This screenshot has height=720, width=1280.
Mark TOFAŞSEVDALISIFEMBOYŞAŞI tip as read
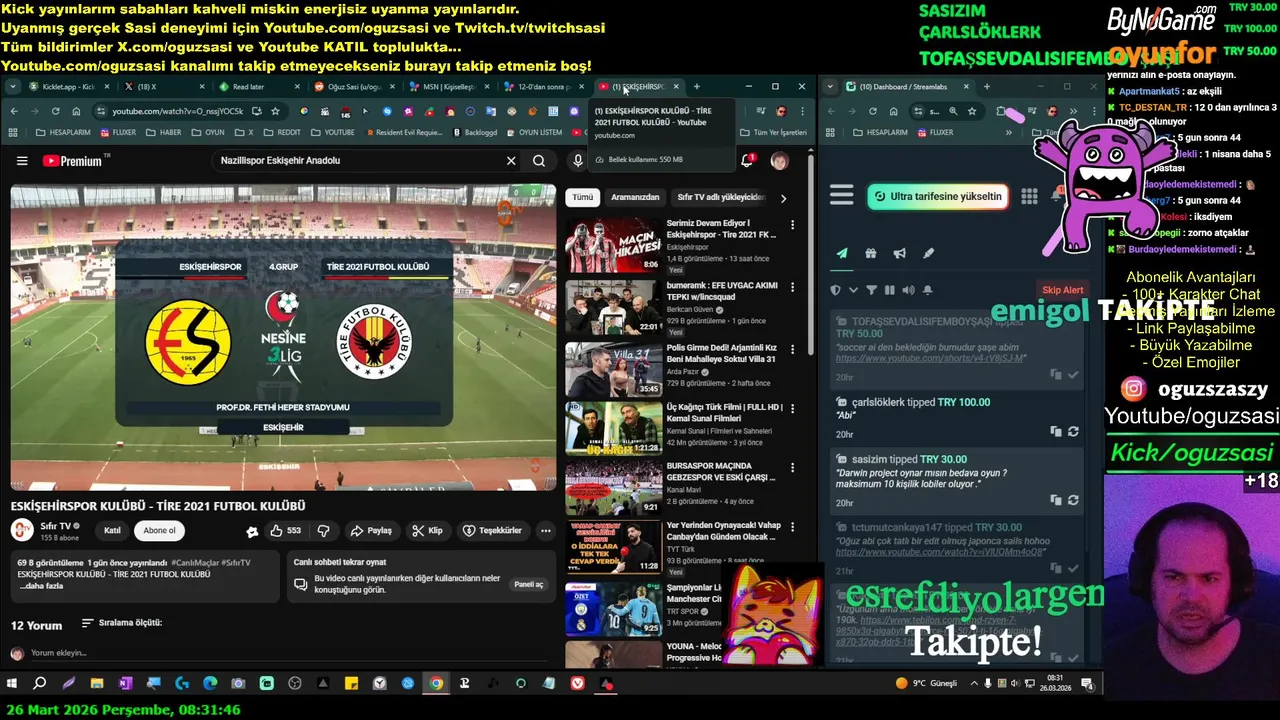coord(1073,375)
